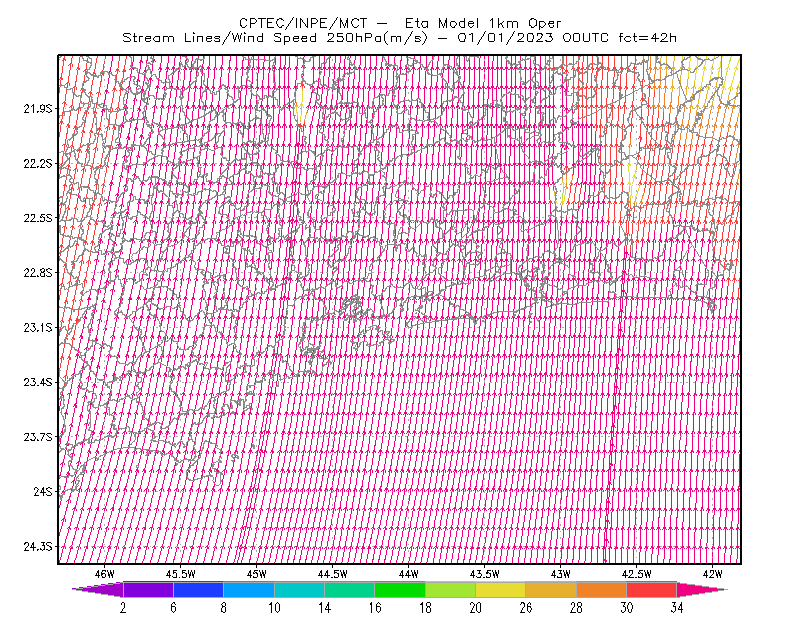Select the dark blue colorbar segment
This screenshot has width=800, height=618.
point(198,589)
